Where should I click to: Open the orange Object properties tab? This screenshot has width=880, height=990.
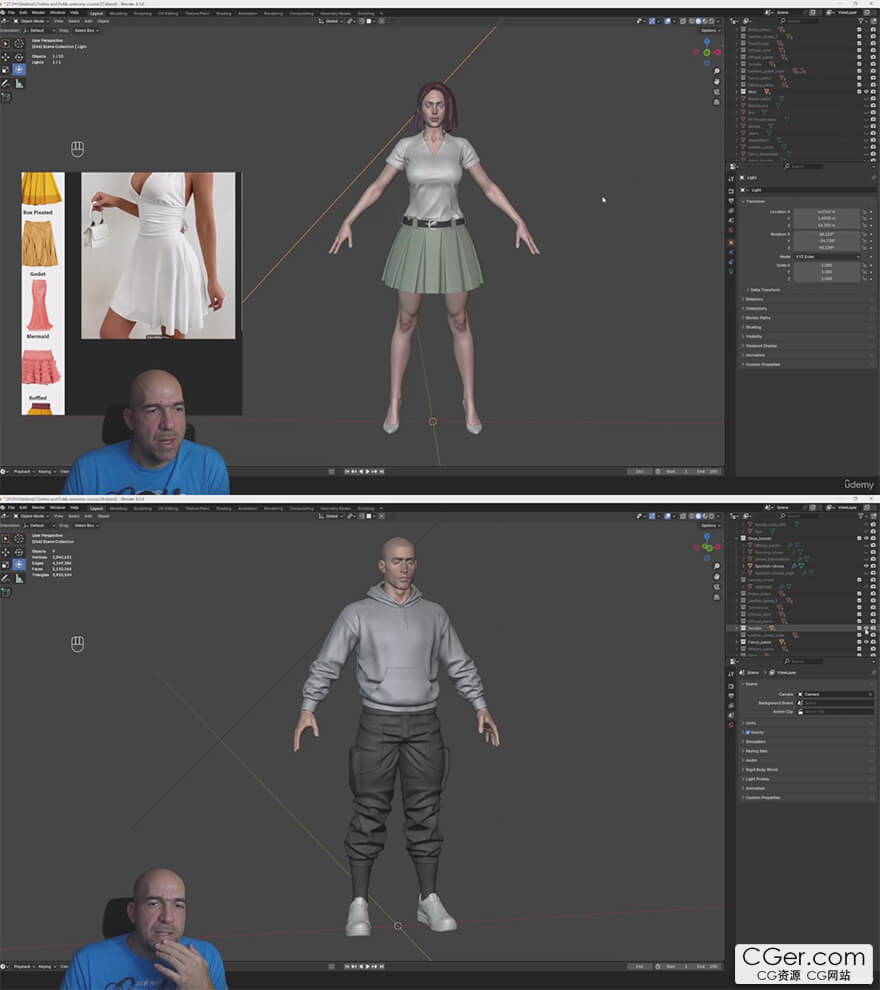[x=731, y=242]
